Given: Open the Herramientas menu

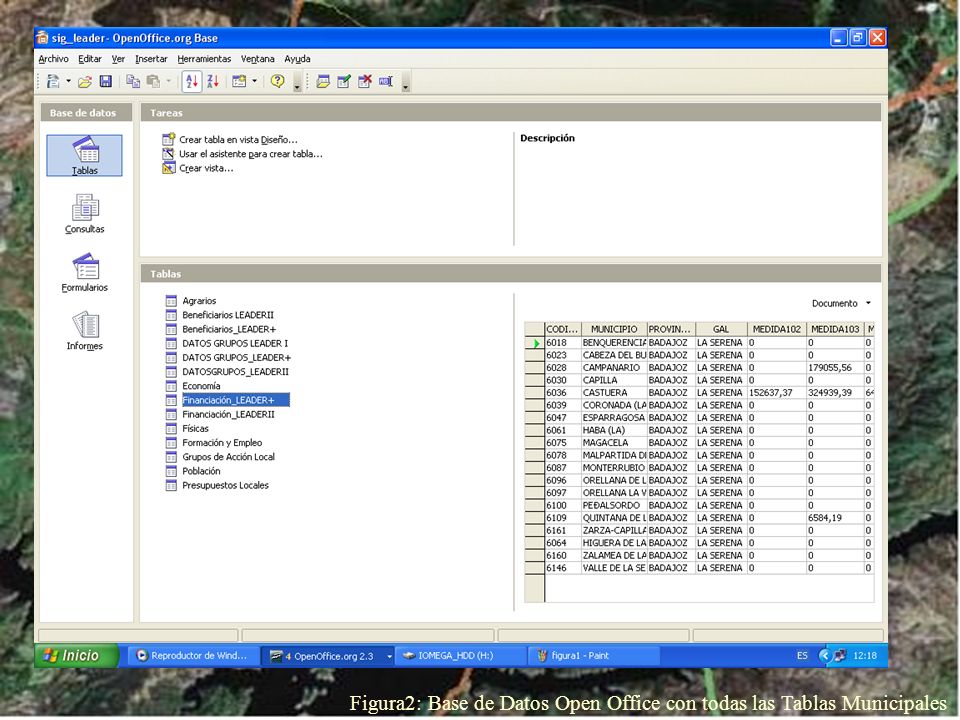Looking at the screenshot, I should tap(204, 59).
